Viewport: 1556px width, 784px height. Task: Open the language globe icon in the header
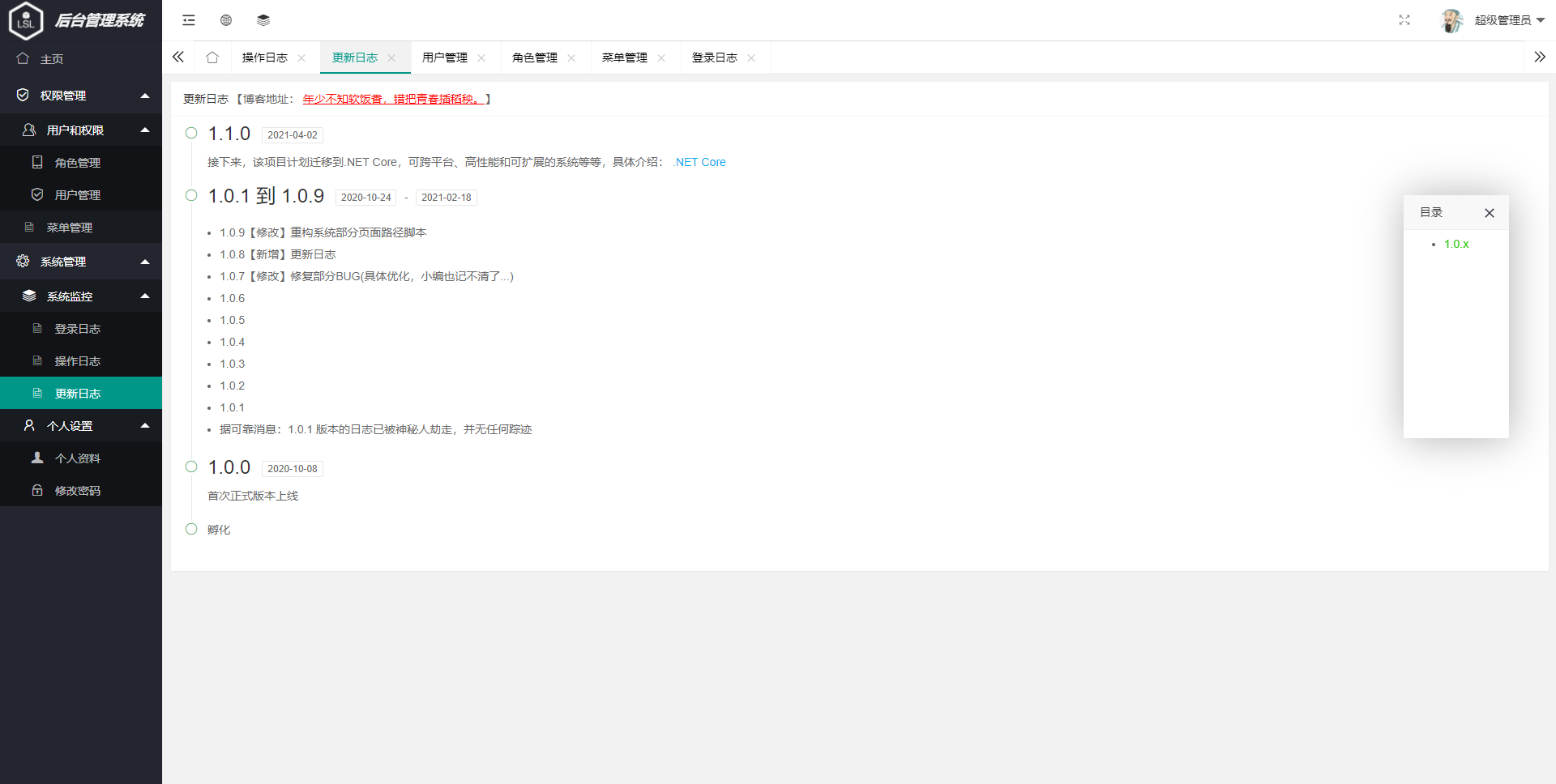click(225, 19)
